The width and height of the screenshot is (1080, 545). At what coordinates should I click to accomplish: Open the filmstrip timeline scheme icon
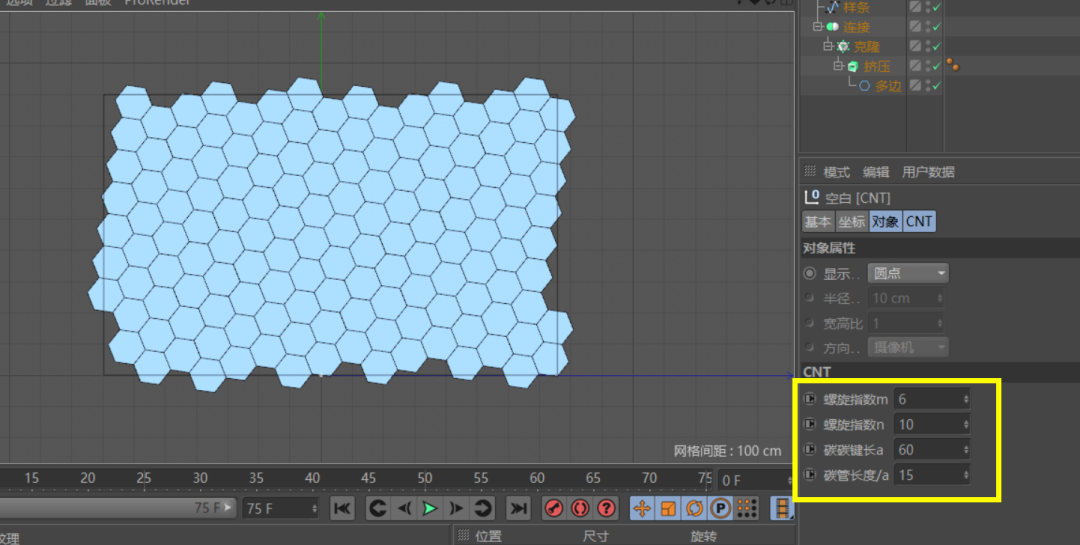coord(782,508)
